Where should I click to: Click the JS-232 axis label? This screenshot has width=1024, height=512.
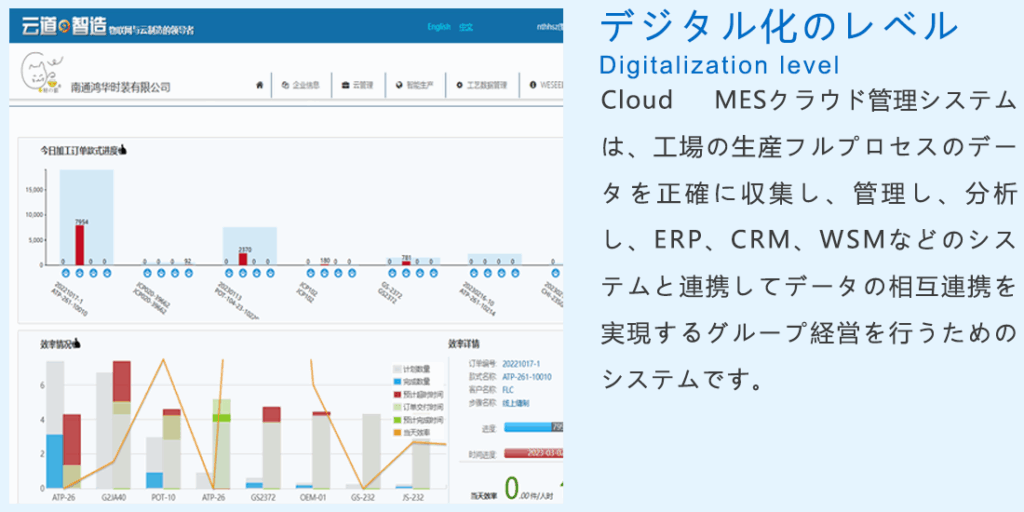click(413, 498)
